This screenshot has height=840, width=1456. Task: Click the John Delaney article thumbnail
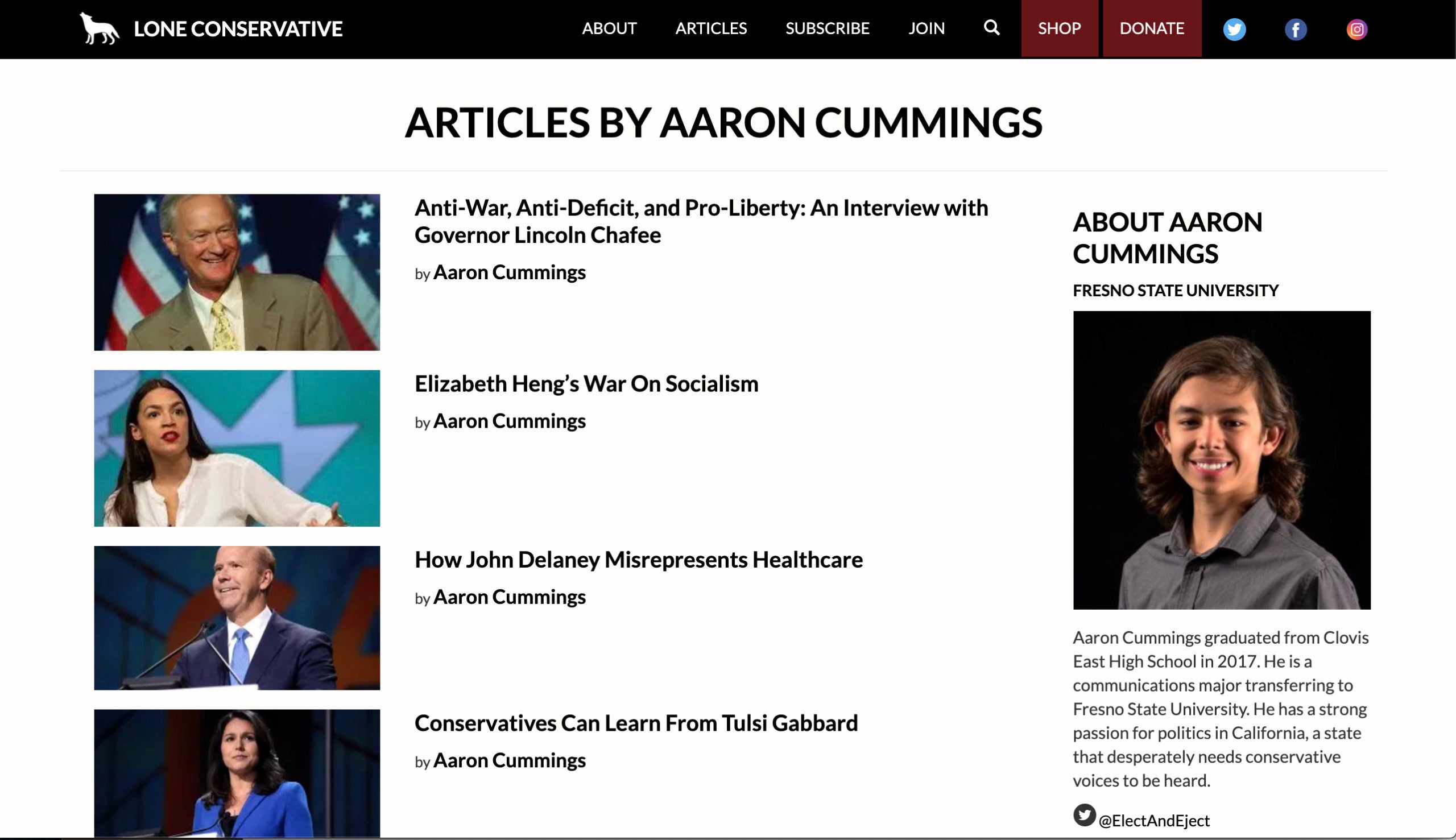tap(237, 618)
